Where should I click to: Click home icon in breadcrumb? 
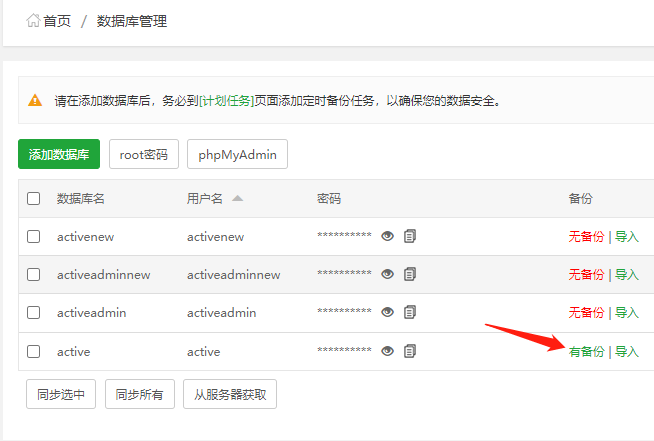point(33,21)
